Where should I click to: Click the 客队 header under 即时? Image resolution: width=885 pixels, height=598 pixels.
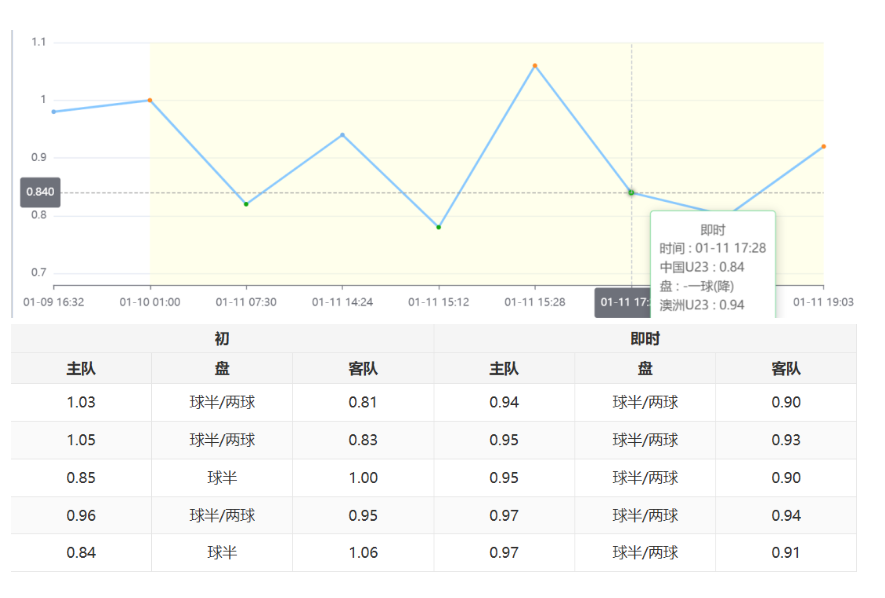coord(786,369)
